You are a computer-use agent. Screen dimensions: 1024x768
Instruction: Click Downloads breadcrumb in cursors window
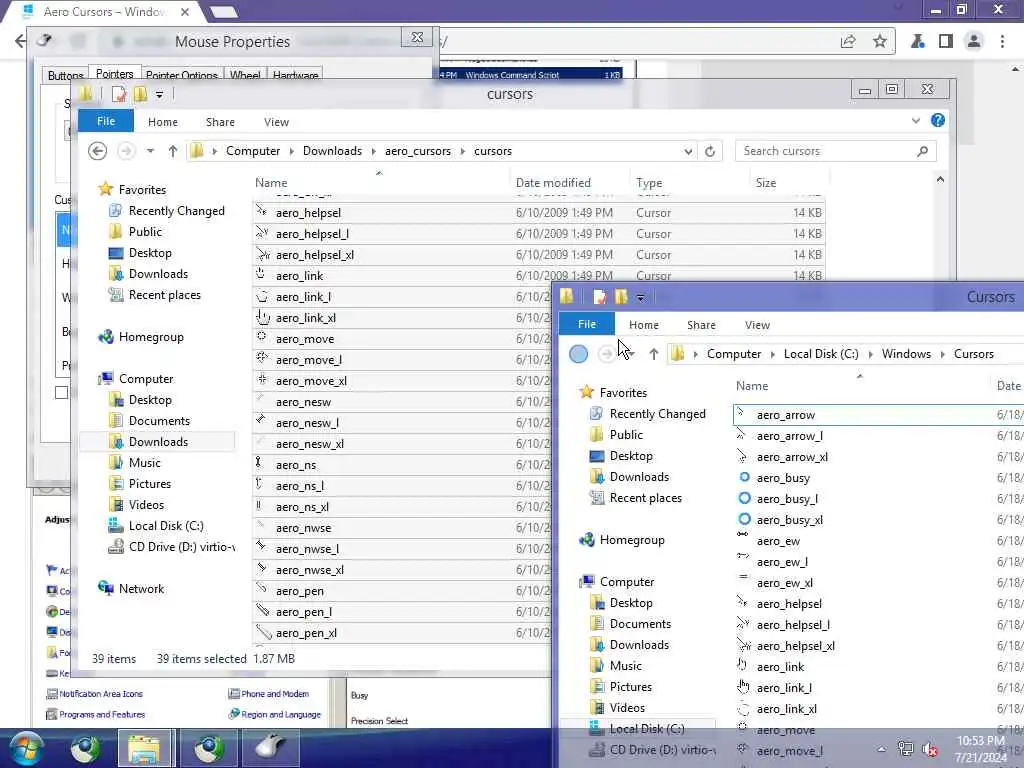point(332,151)
